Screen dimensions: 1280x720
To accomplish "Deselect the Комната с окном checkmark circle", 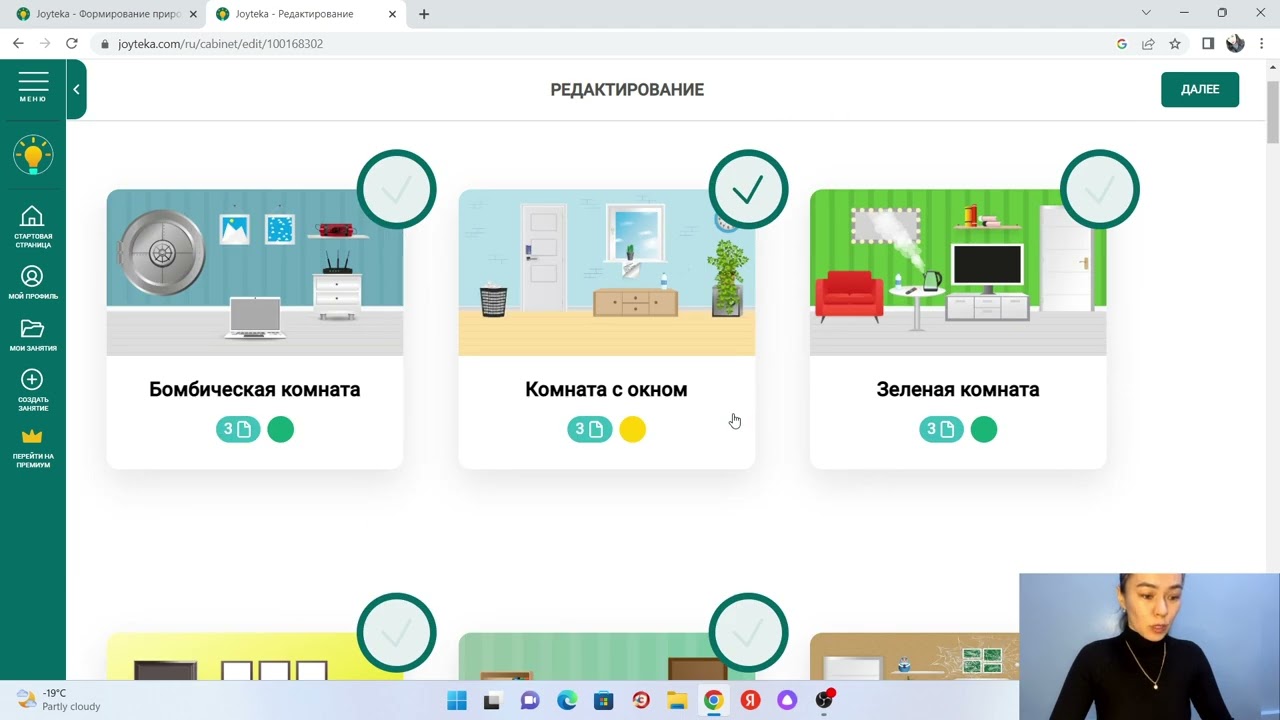I will 748,190.
